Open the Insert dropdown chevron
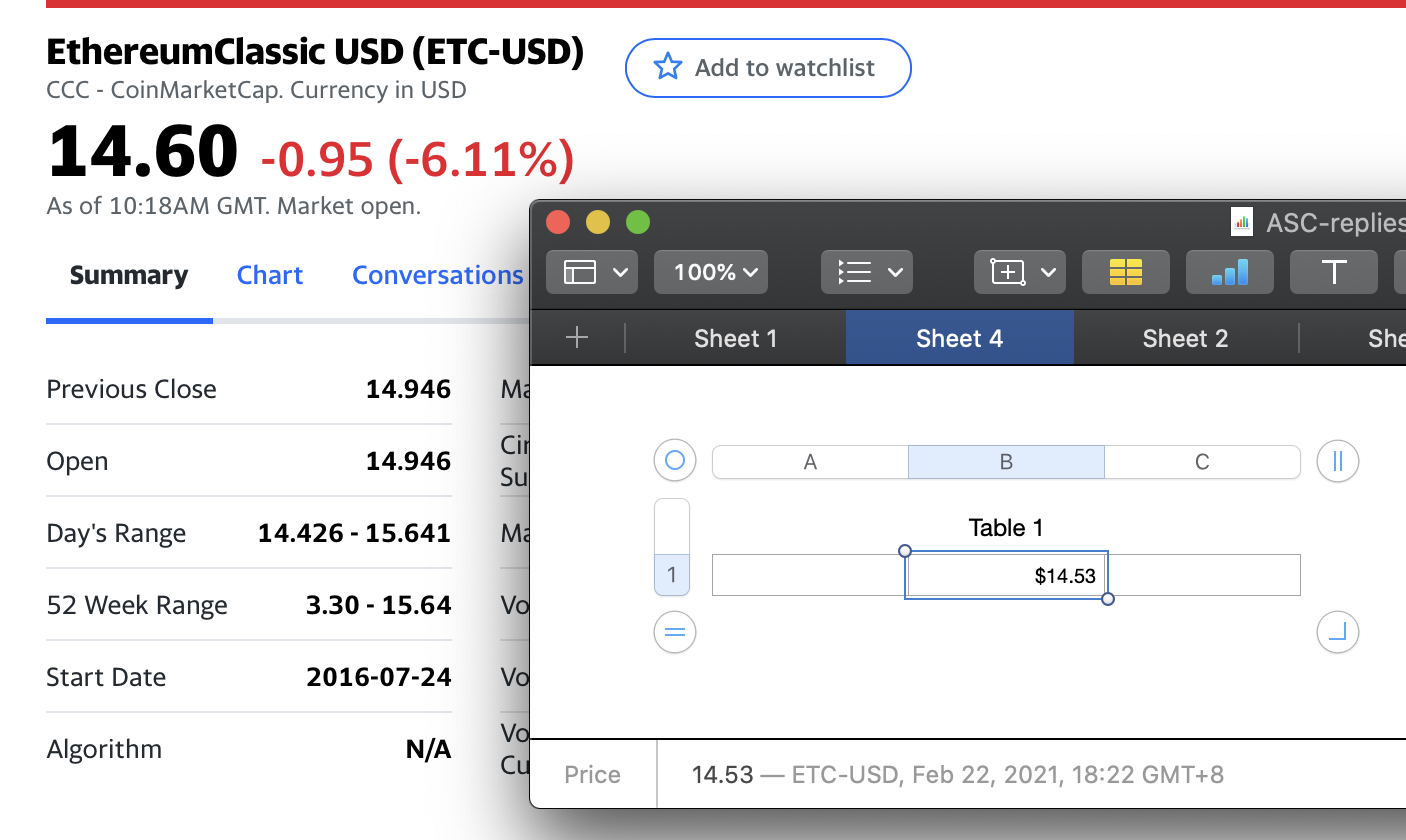 point(1048,271)
